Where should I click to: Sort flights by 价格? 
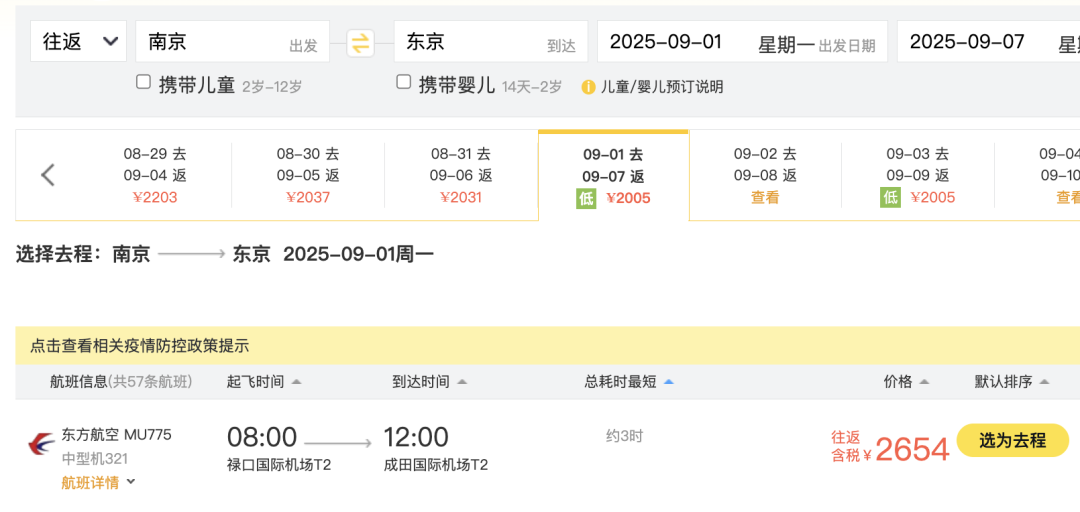tap(897, 382)
